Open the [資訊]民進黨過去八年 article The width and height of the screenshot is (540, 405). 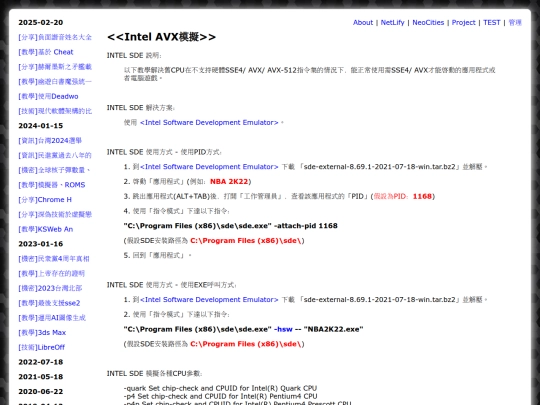tap(55, 155)
